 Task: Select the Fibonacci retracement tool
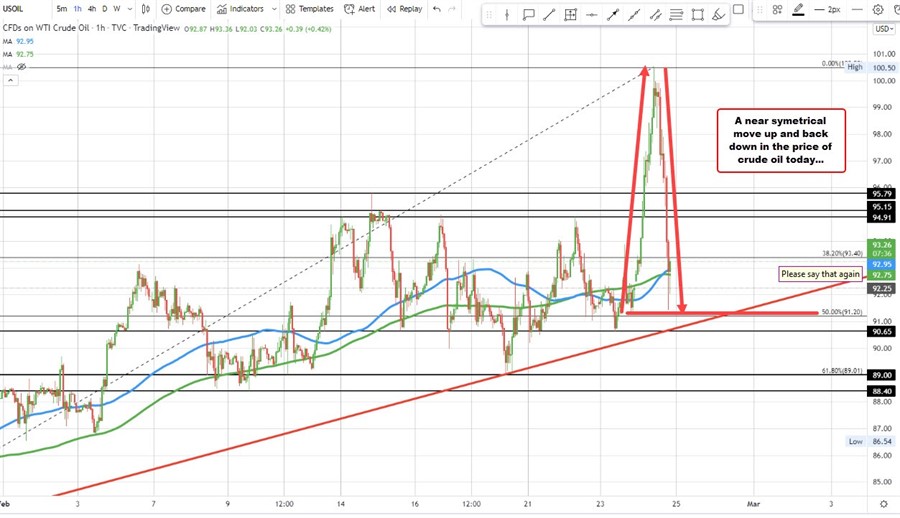(x=676, y=16)
